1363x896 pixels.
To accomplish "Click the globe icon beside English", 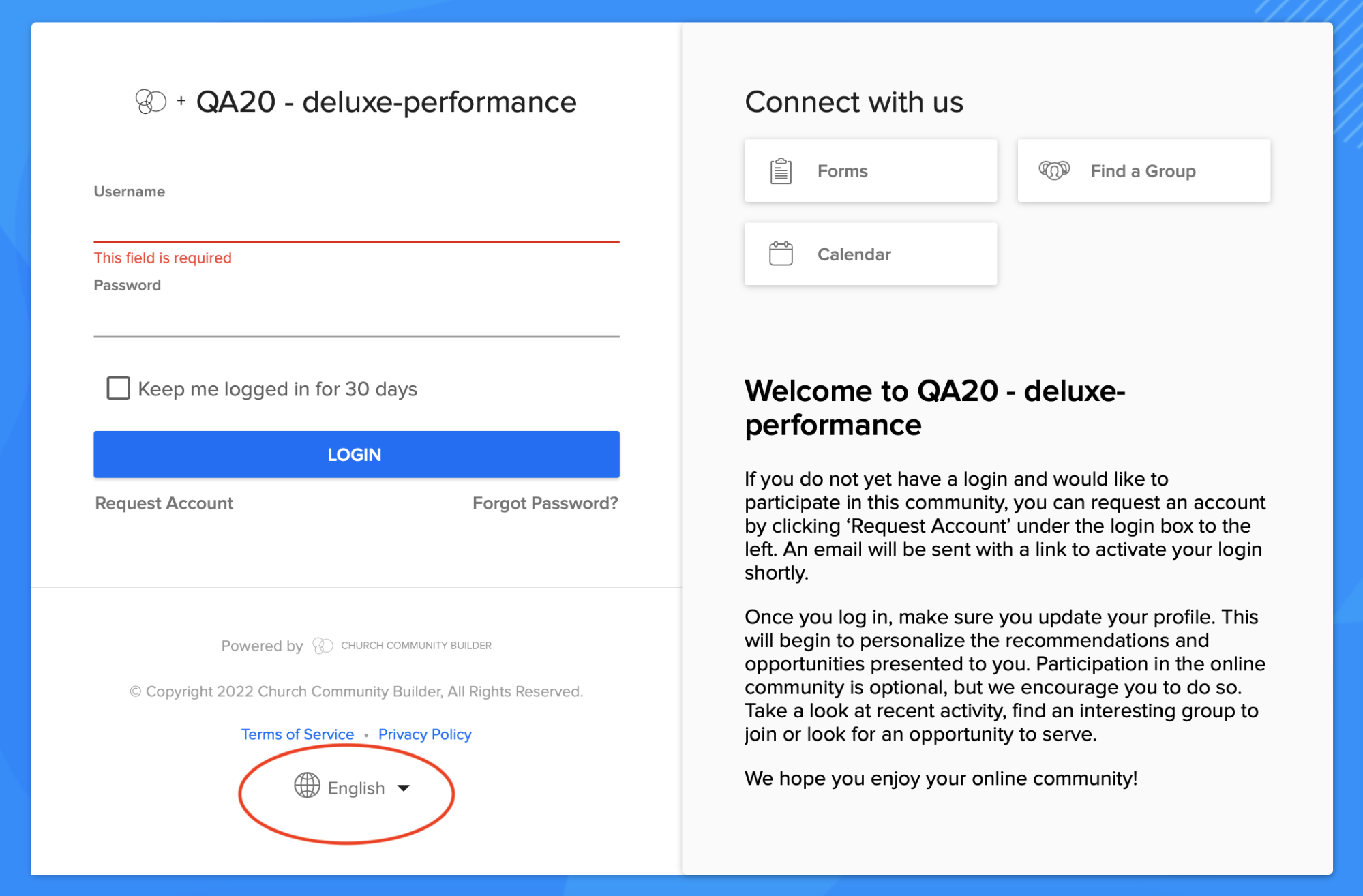I will pyautogui.click(x=307, y=786).
